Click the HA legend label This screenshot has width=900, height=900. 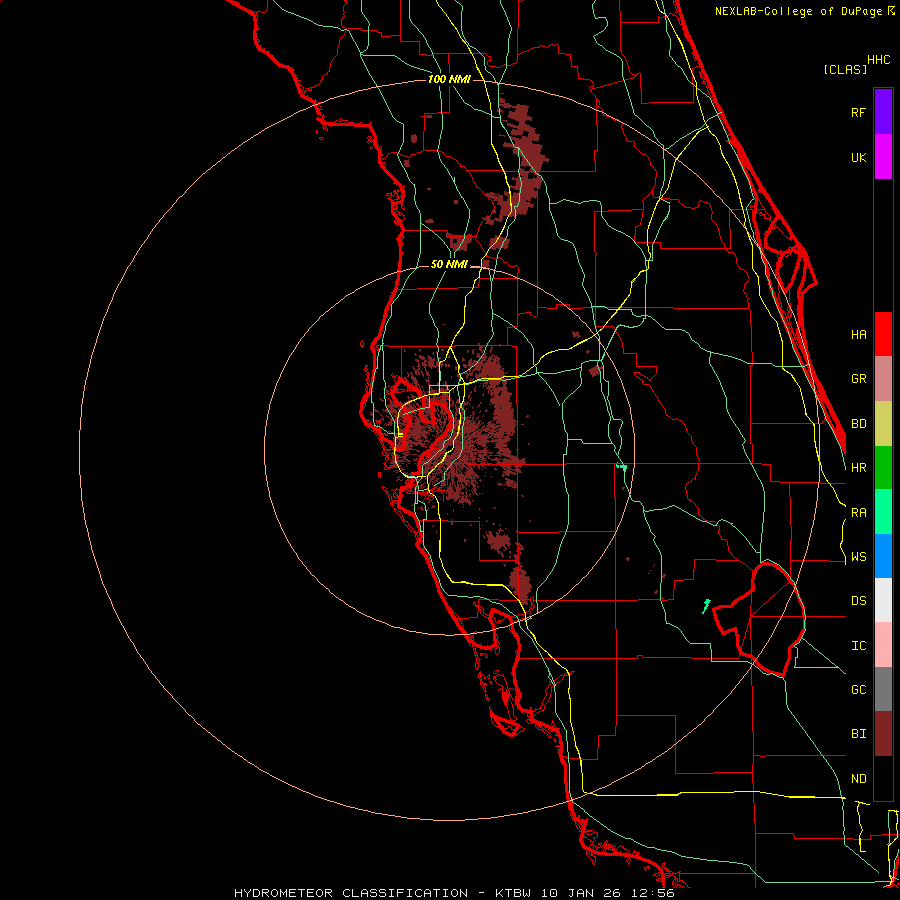tap(858, 334)
